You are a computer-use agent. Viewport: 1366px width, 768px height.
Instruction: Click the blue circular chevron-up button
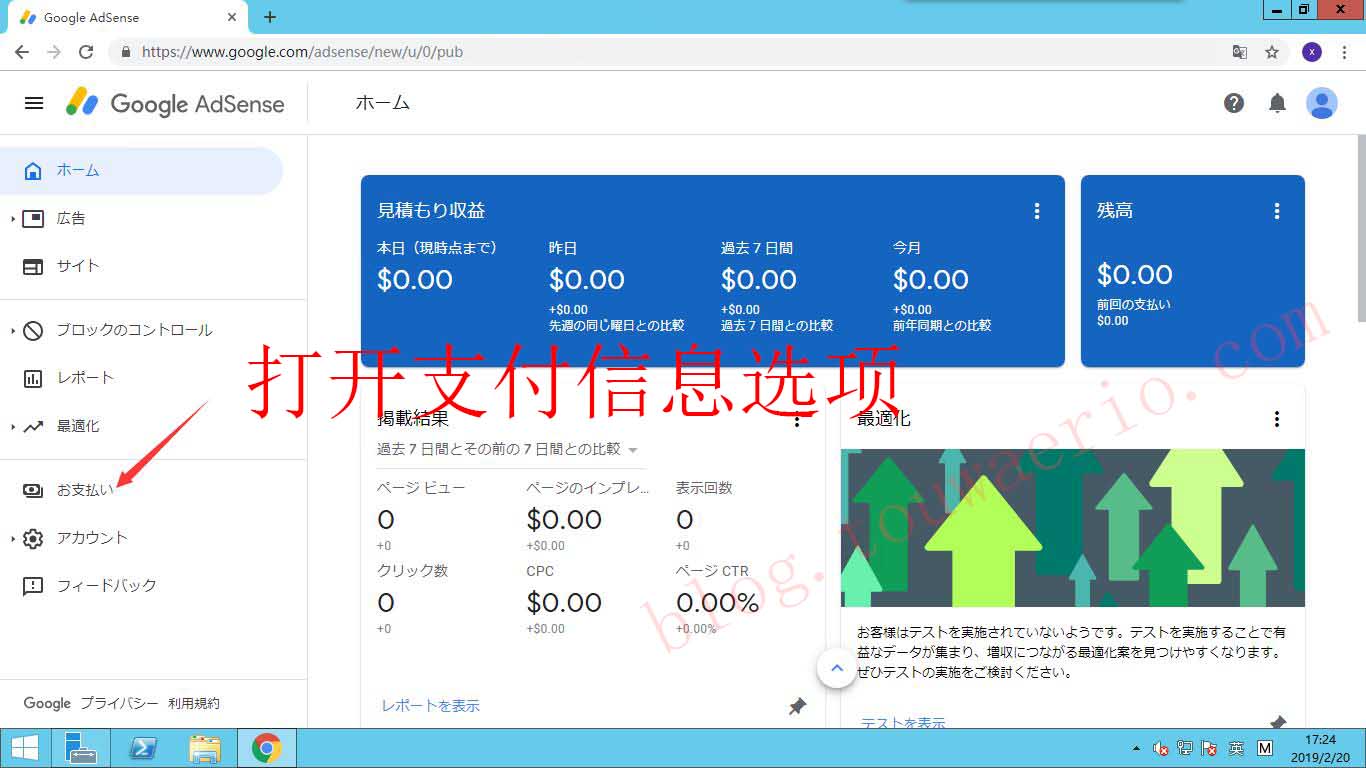click(x=837, y=668)
